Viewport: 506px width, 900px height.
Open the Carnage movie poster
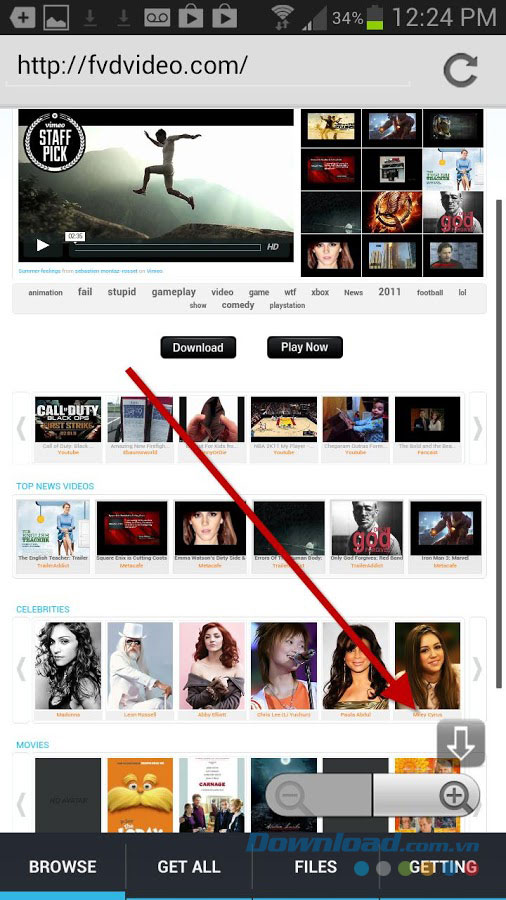point(212,796)
